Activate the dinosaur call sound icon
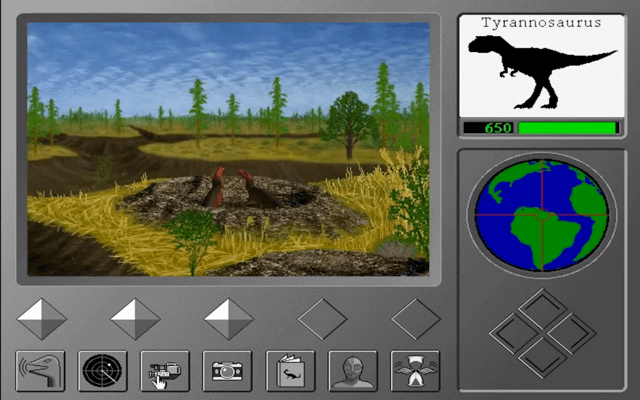640x400 pixels. click(x=41, y=371)
